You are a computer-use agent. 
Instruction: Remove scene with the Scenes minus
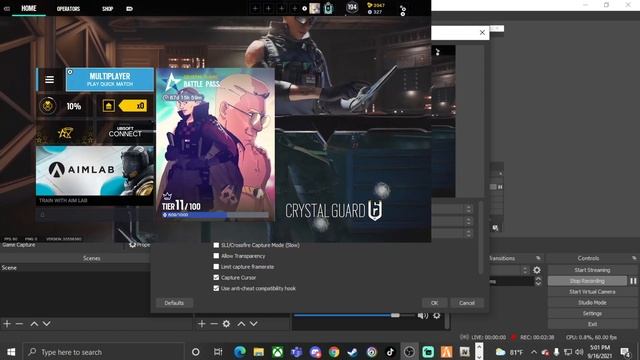point(19,324)
